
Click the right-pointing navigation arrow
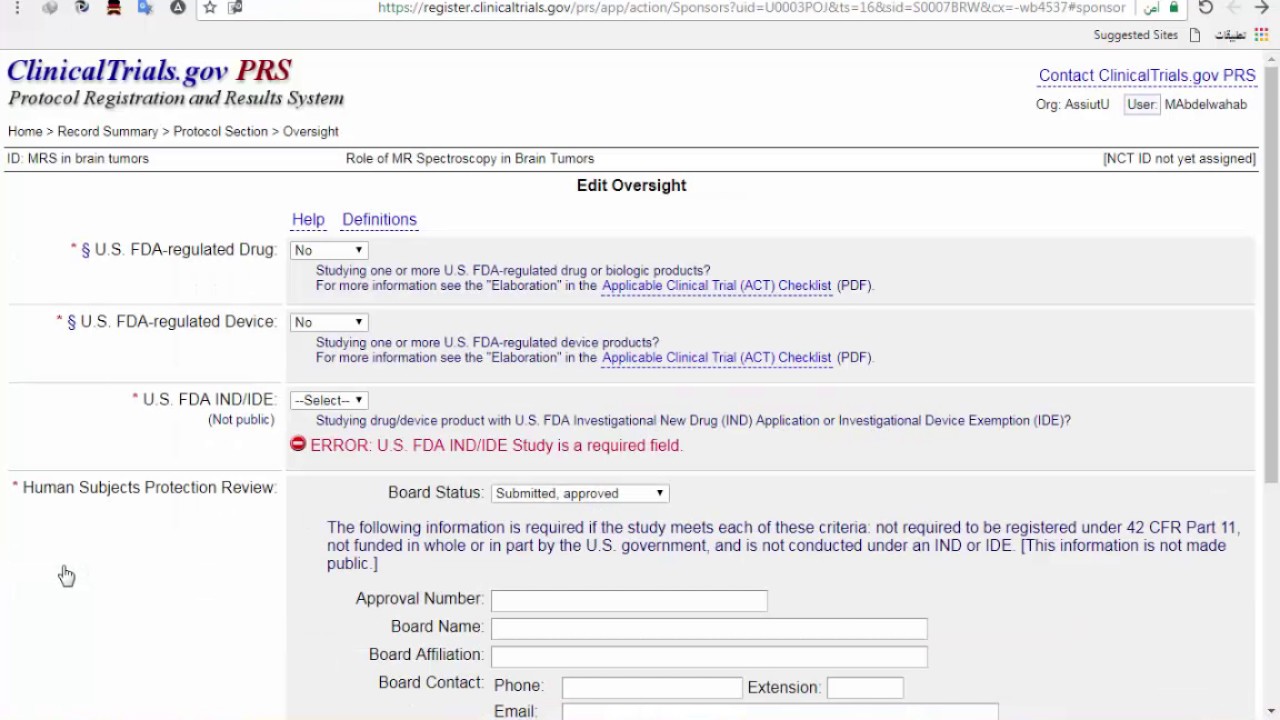(x=1262, y=8)
